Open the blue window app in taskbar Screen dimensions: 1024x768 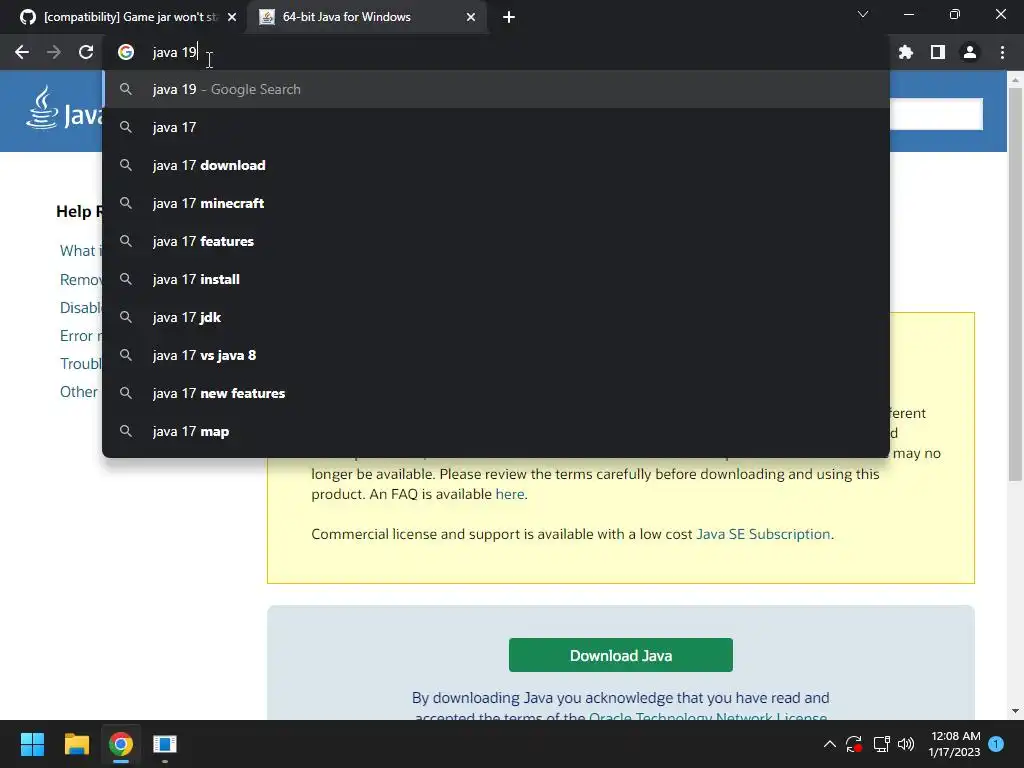[x=165, y=744]
